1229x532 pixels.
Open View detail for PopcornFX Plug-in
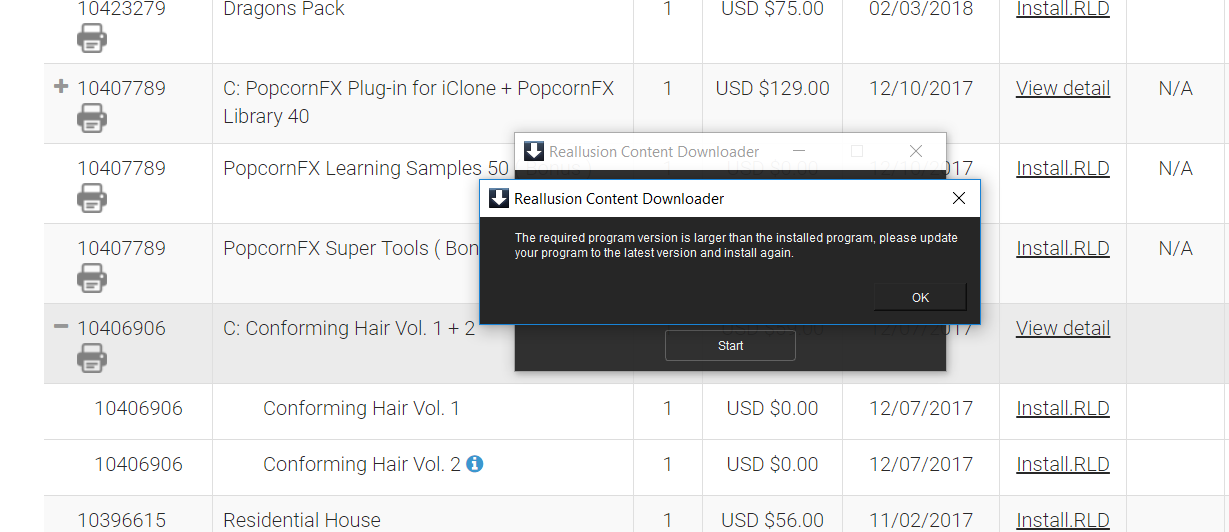[1062, 88]
